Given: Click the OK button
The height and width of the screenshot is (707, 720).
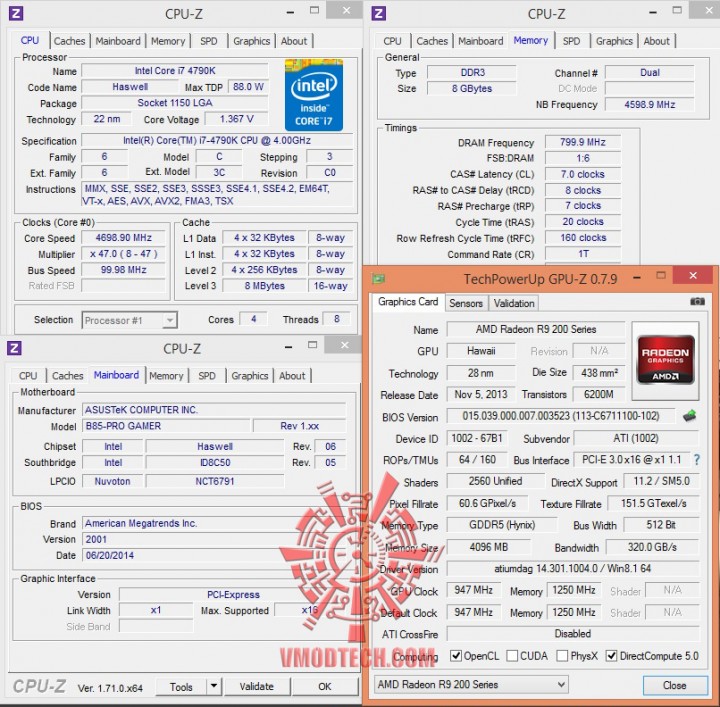Looking at the screenshot, I should (325, 686).
